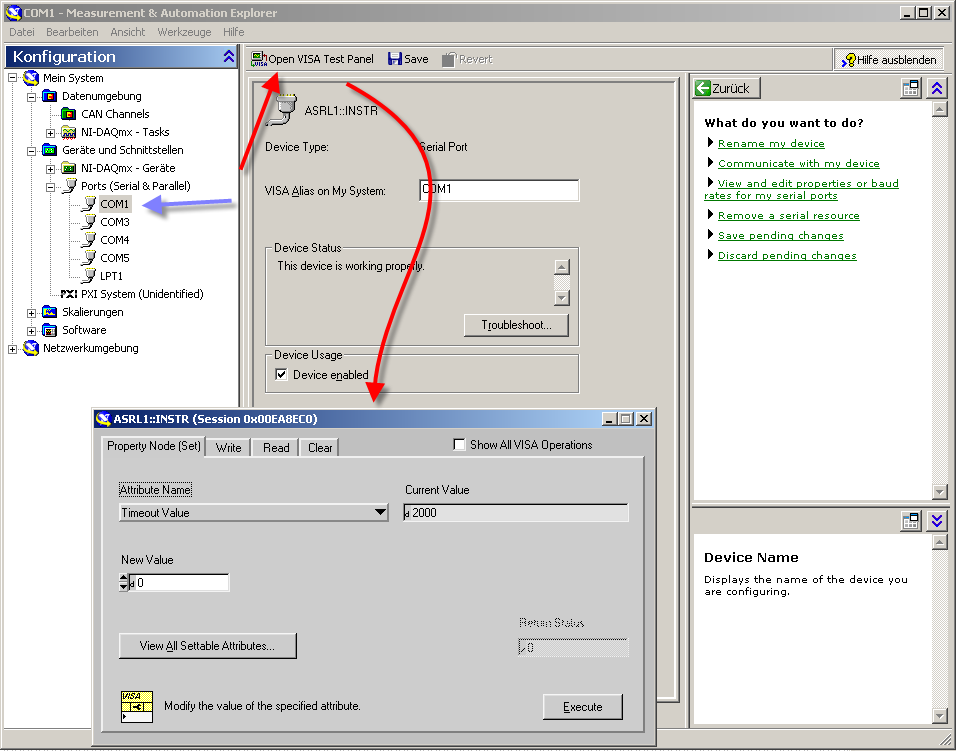Click the VISA Alias text field
Viewport: 956px width, 751px height.
(499, 190)
